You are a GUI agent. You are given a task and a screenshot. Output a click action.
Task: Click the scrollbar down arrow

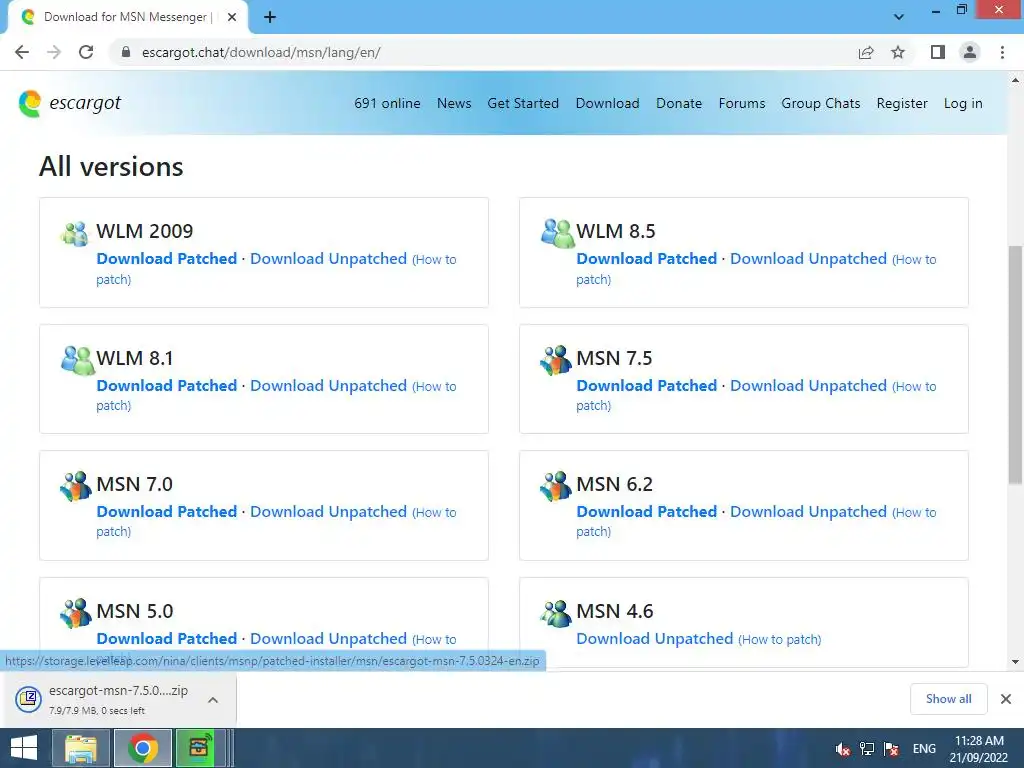(x=1015, y=662)
